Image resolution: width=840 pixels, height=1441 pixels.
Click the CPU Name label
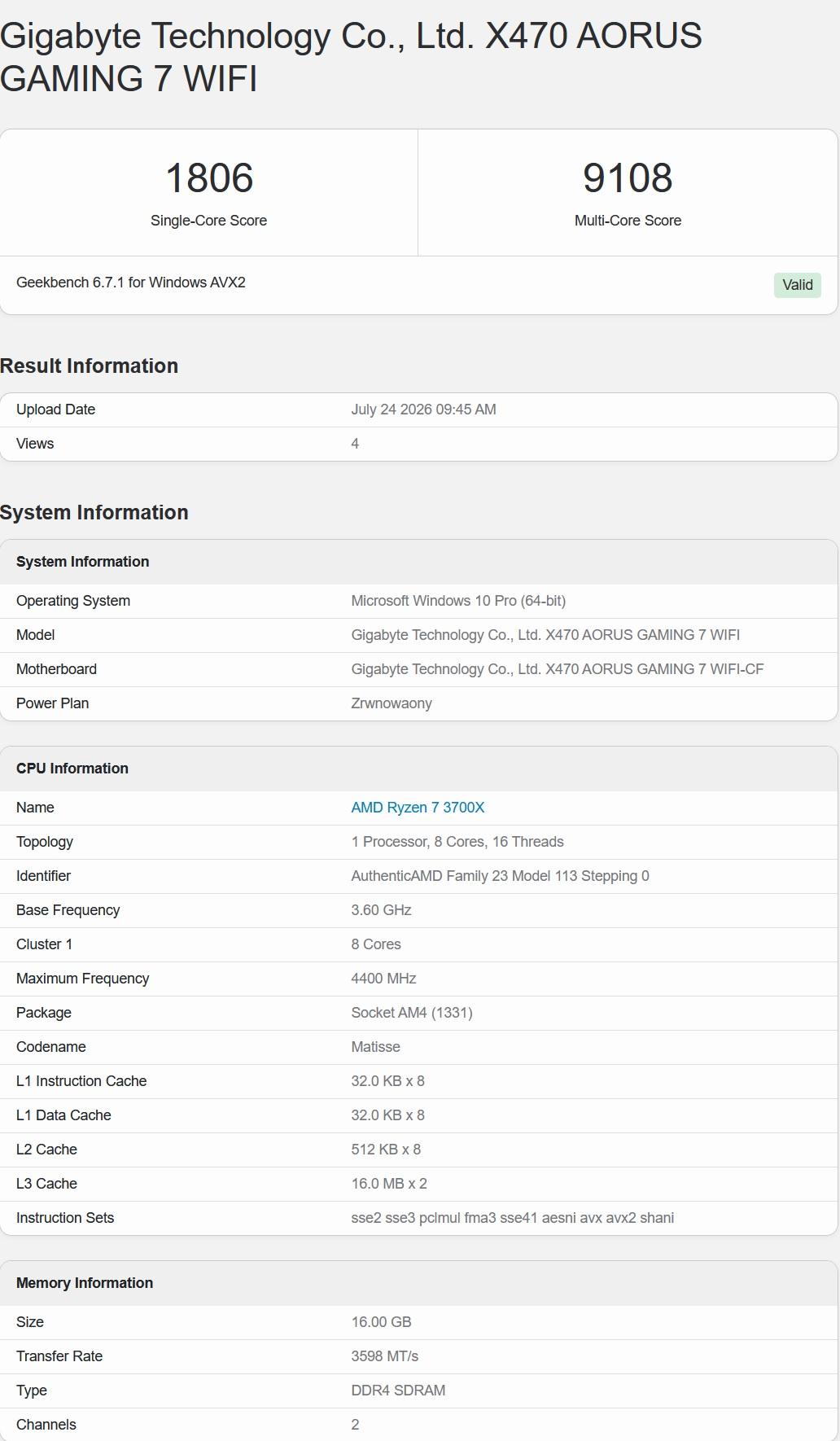[x=35, y=808]
